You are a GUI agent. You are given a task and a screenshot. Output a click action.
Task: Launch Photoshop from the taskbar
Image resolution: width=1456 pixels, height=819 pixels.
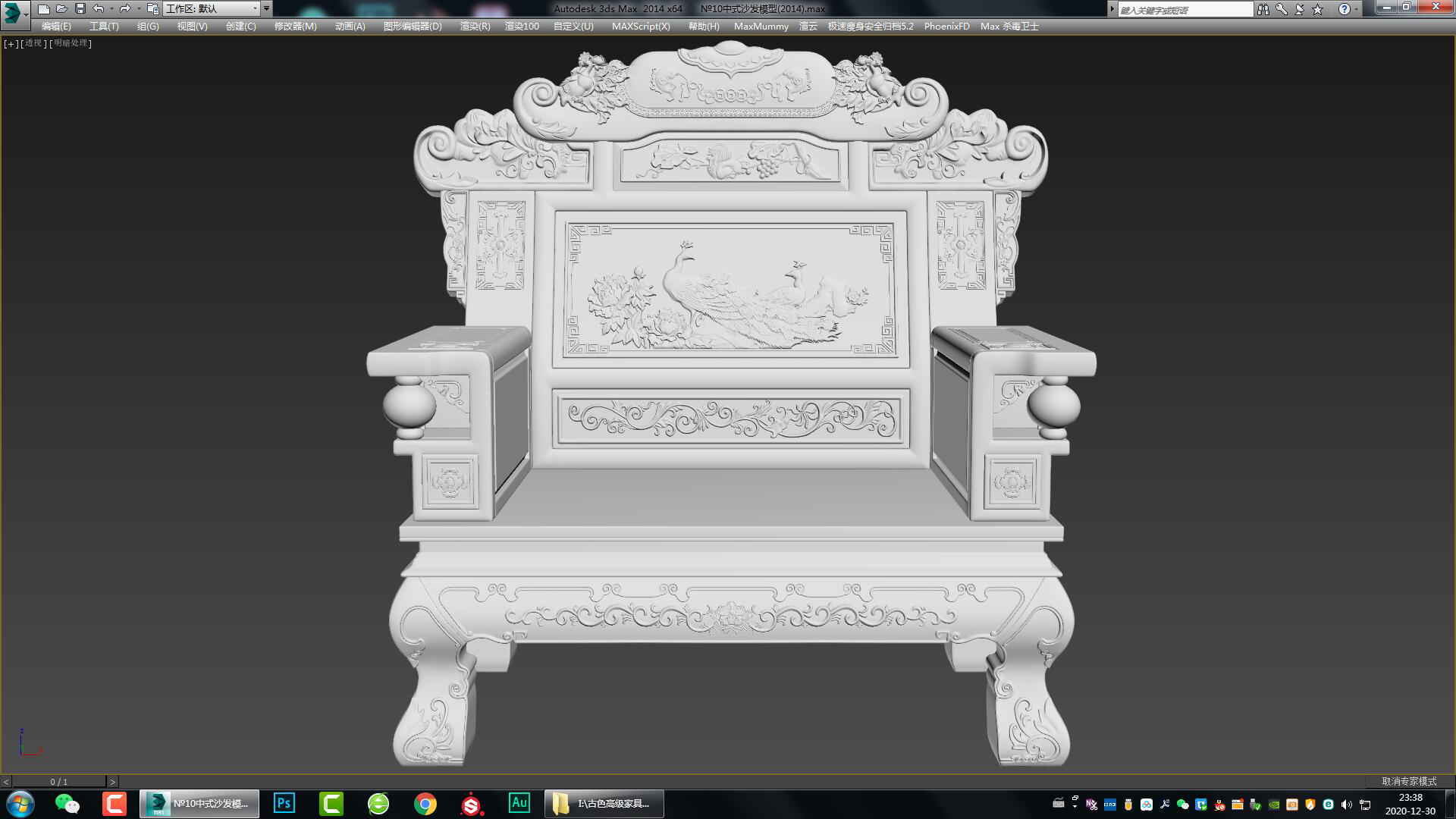click(284, 803)
